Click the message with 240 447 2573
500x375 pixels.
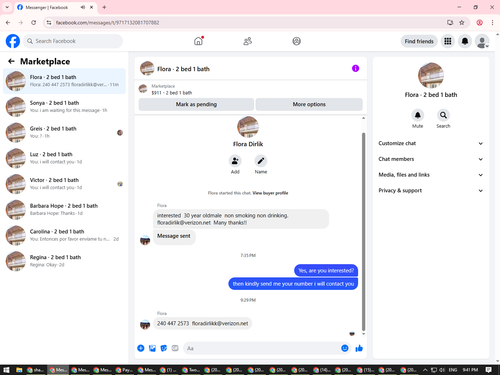click(202, 323)
